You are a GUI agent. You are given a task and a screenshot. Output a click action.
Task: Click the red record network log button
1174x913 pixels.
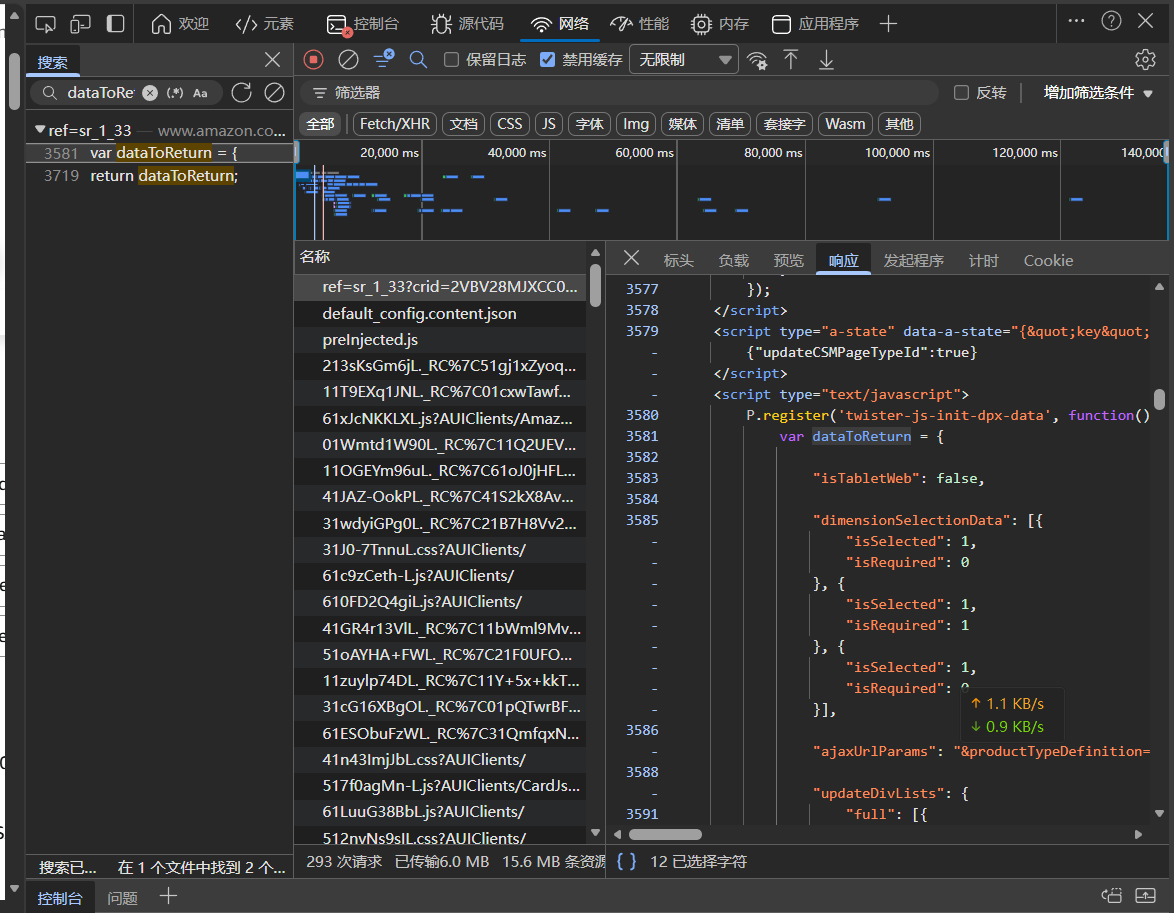(314, 60)
